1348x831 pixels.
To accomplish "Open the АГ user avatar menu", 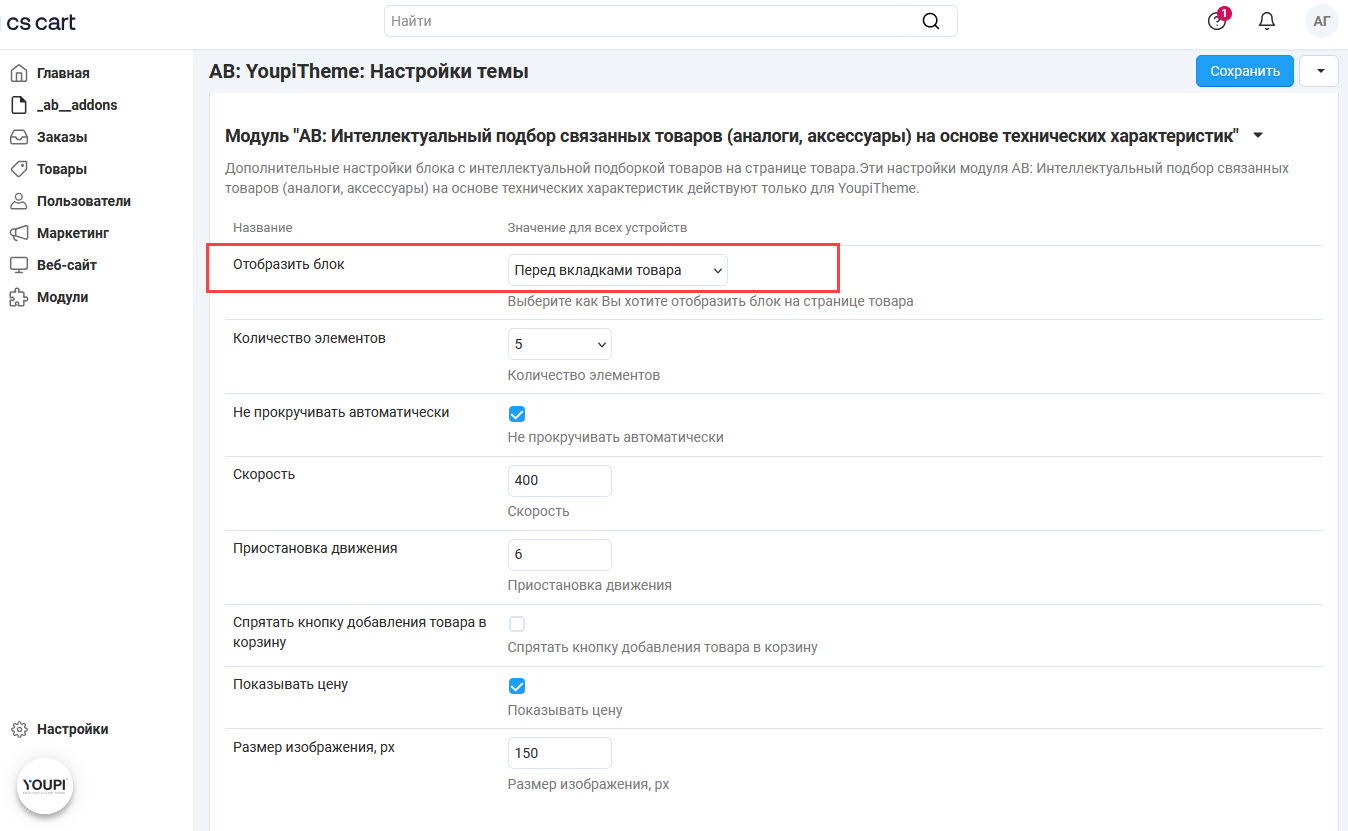I will pos(1321,21).
